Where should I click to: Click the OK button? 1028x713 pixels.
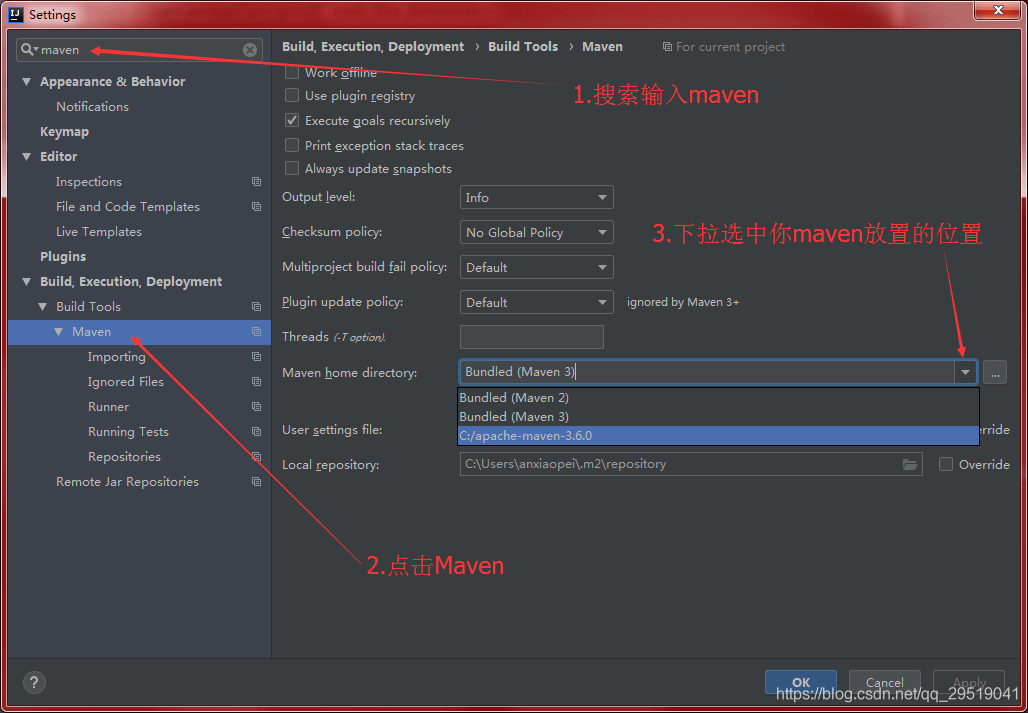coord(801,682)
